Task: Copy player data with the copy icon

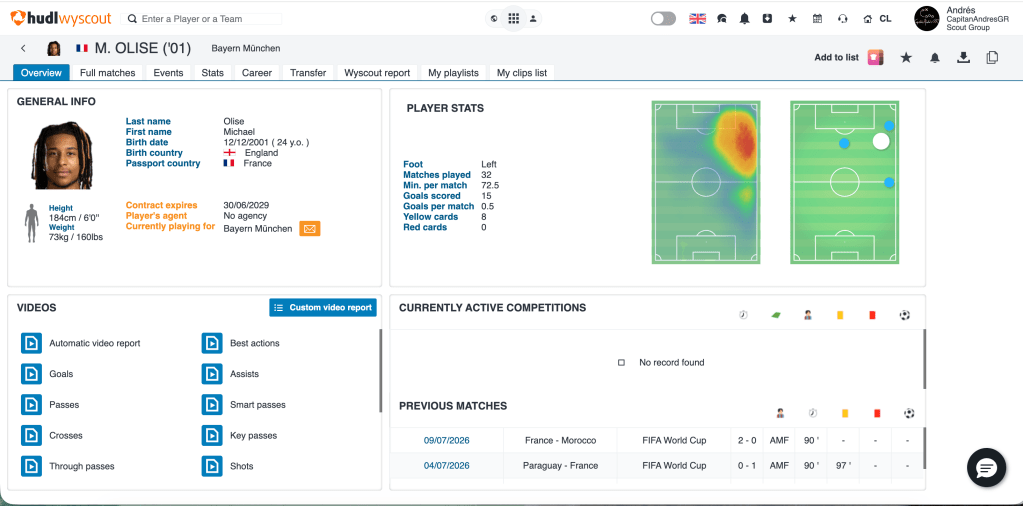Action: [992, 57]
